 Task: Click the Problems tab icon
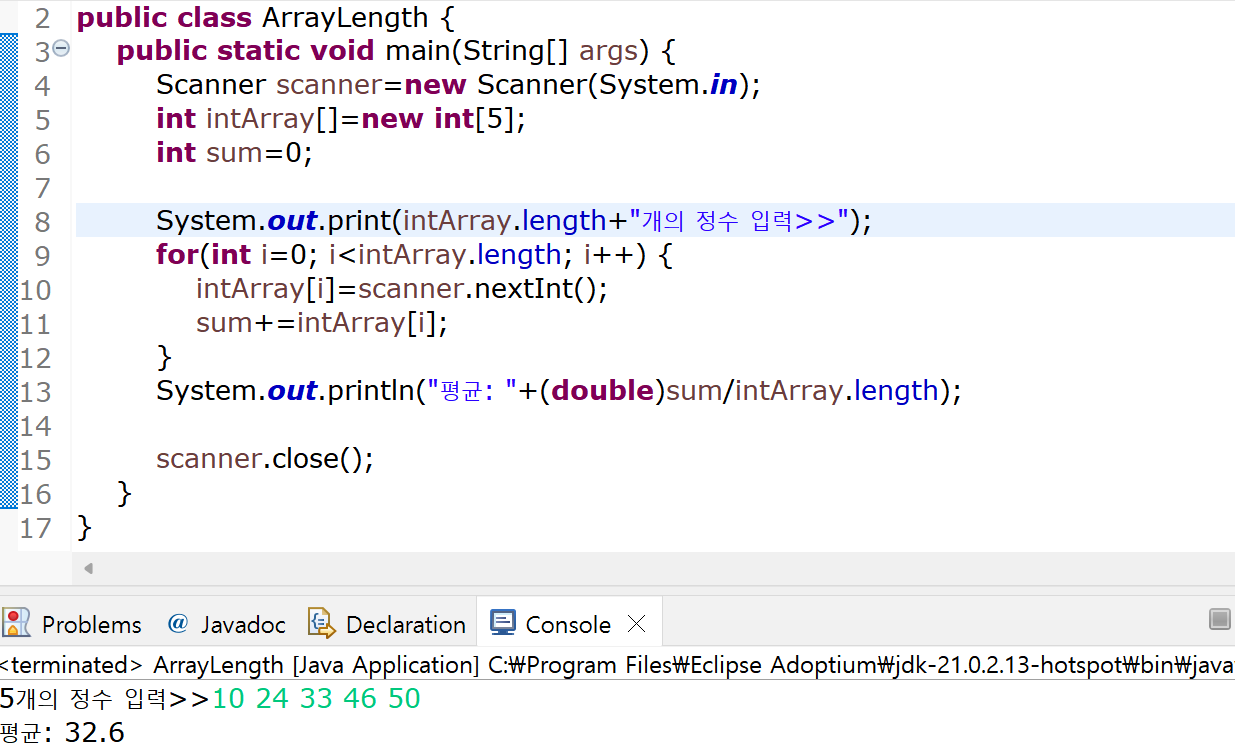(x=16, y=623)
